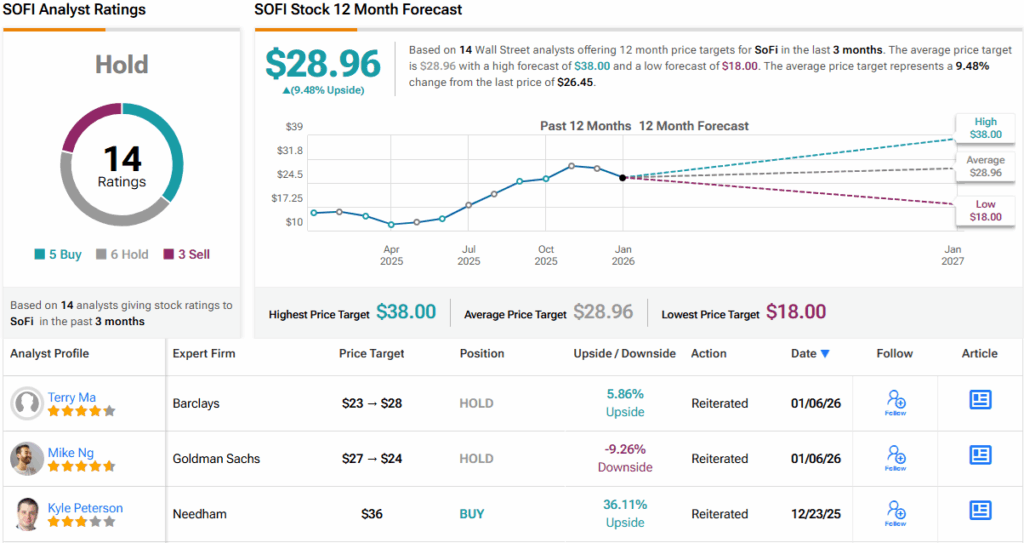This screenshot has height=543, width=1024.
Task: Click the Low $18.00 forecast label
Action: 985,210
